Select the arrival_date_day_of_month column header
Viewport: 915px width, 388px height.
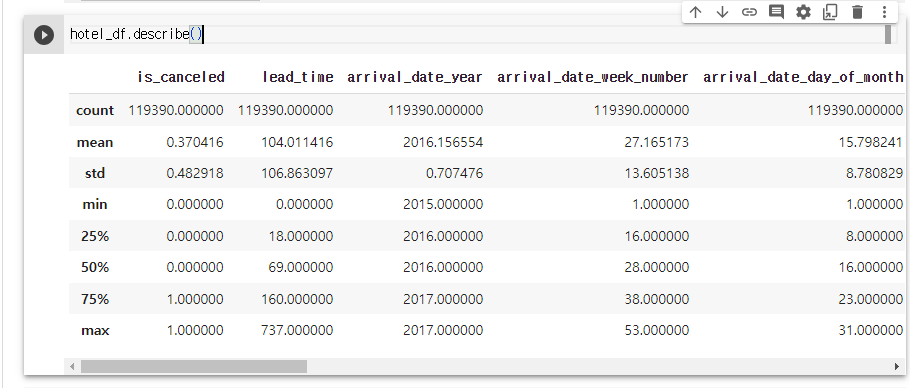(803, 77)
